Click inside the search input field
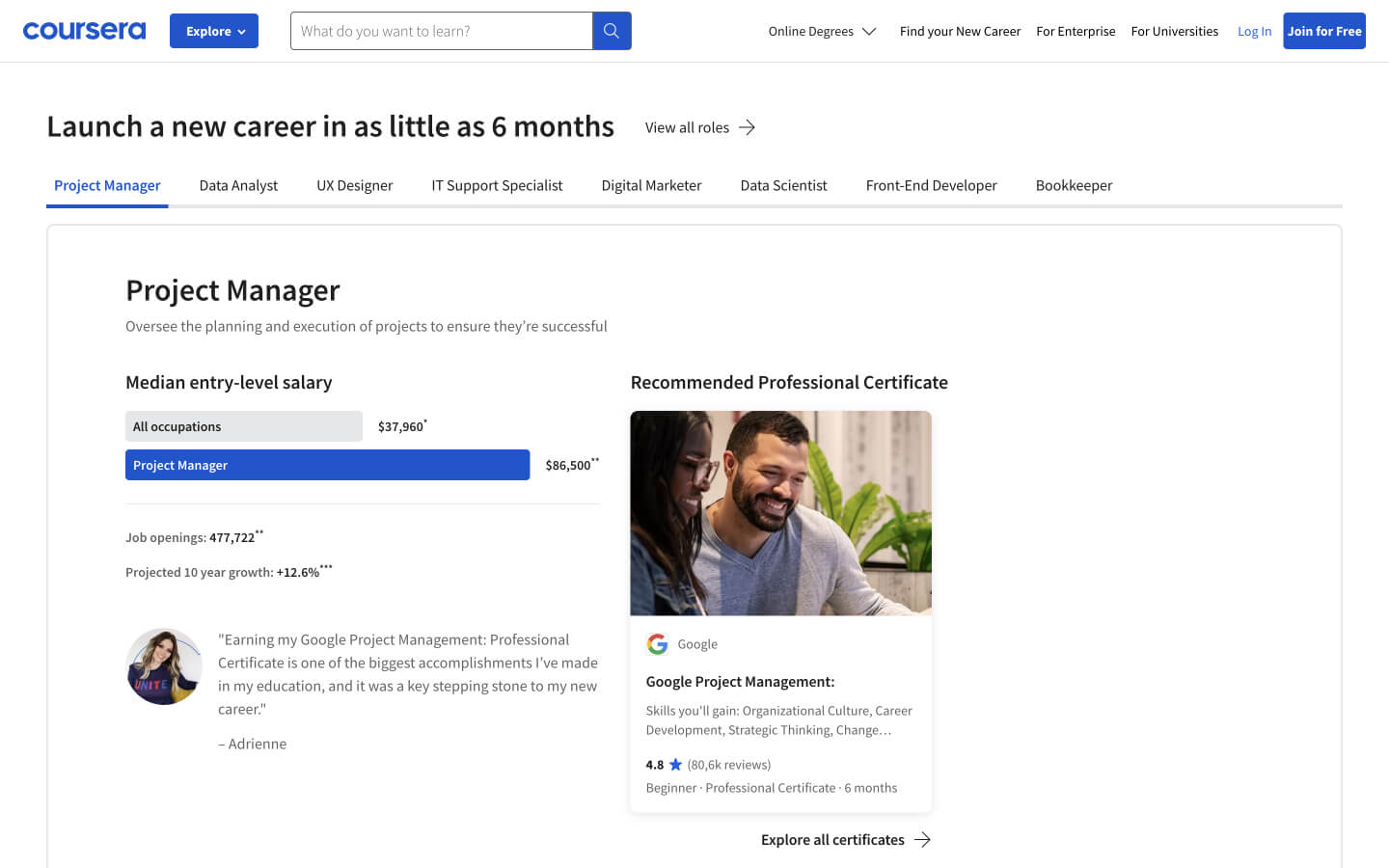This screenshot has width=1389, height=868. coord(441,30)
